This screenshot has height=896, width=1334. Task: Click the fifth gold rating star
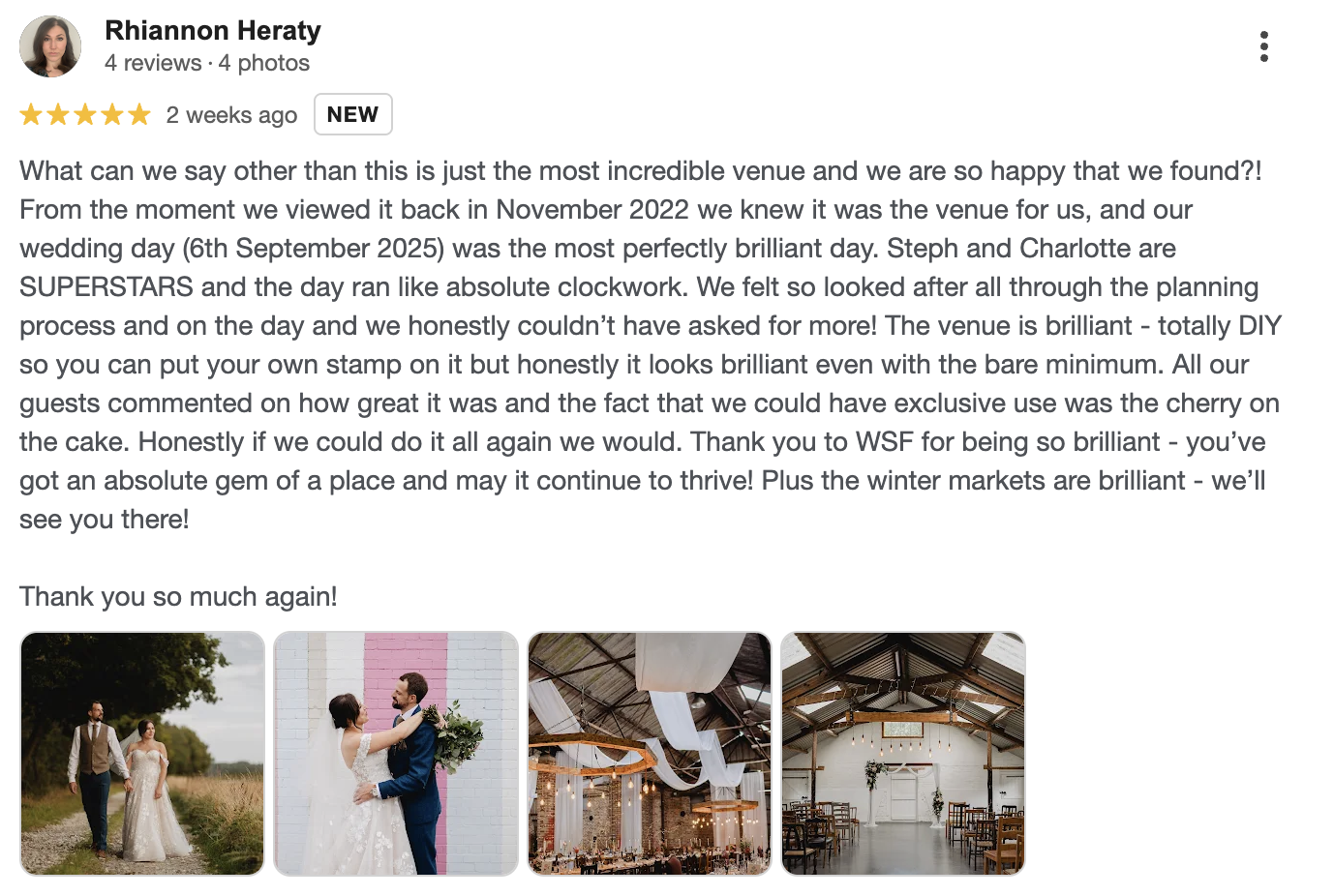[139, 115]
